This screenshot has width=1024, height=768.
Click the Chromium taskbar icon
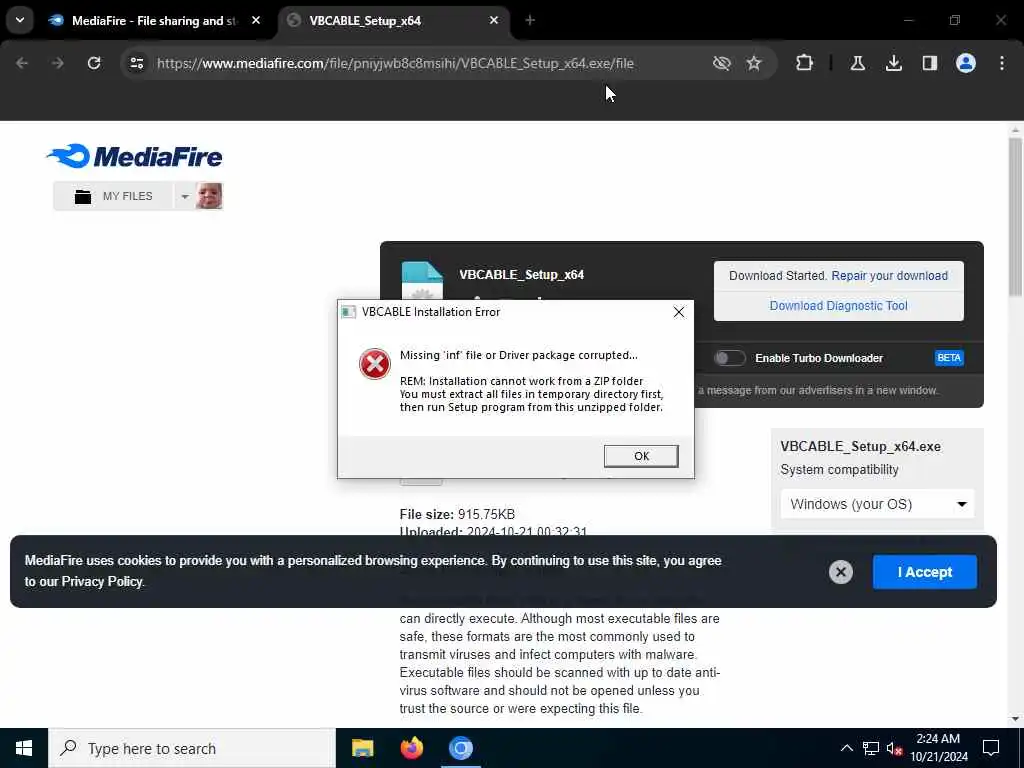460,748
